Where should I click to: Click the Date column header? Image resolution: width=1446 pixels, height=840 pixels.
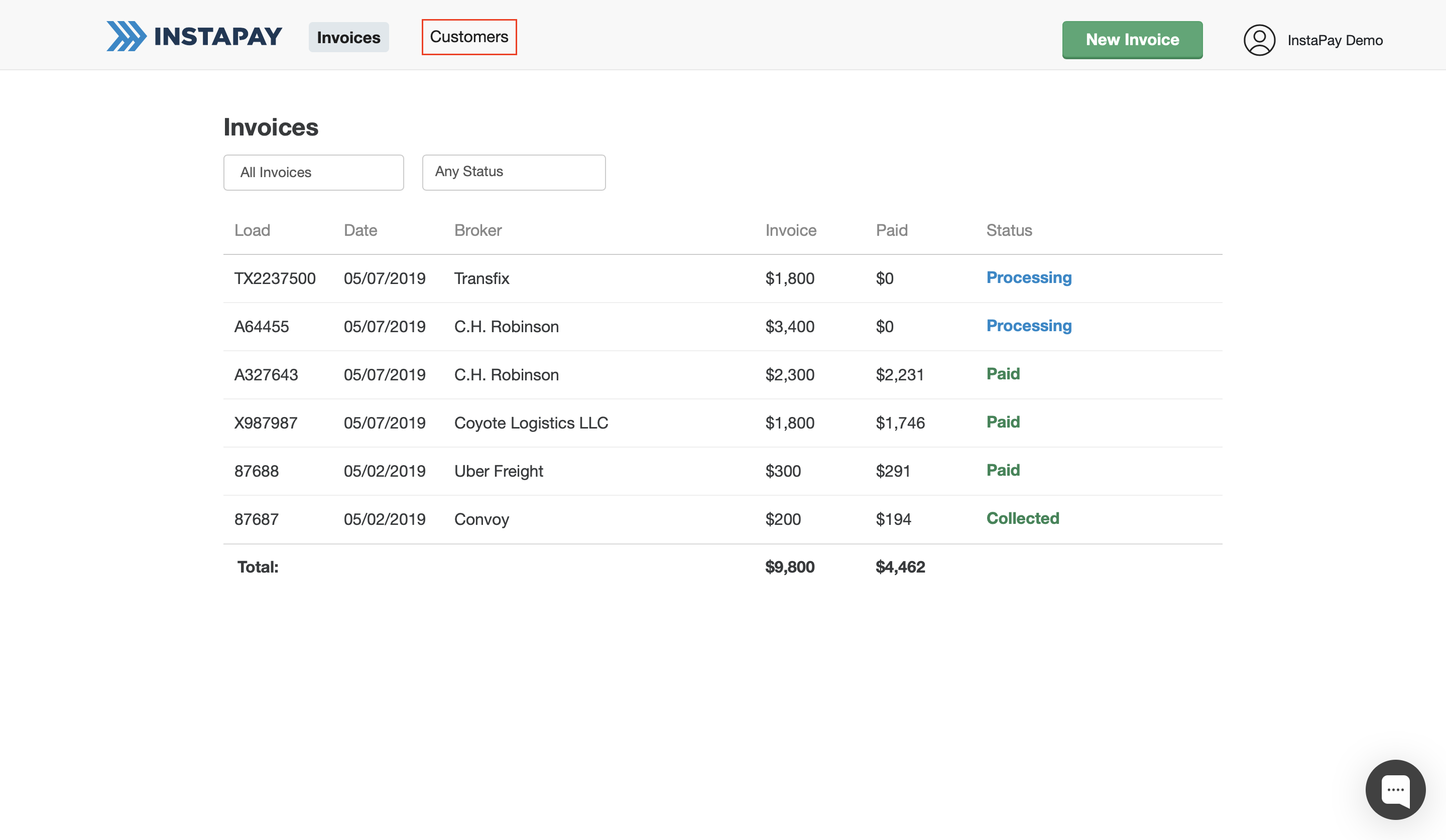pyautogui.click(x=360, y=230)
